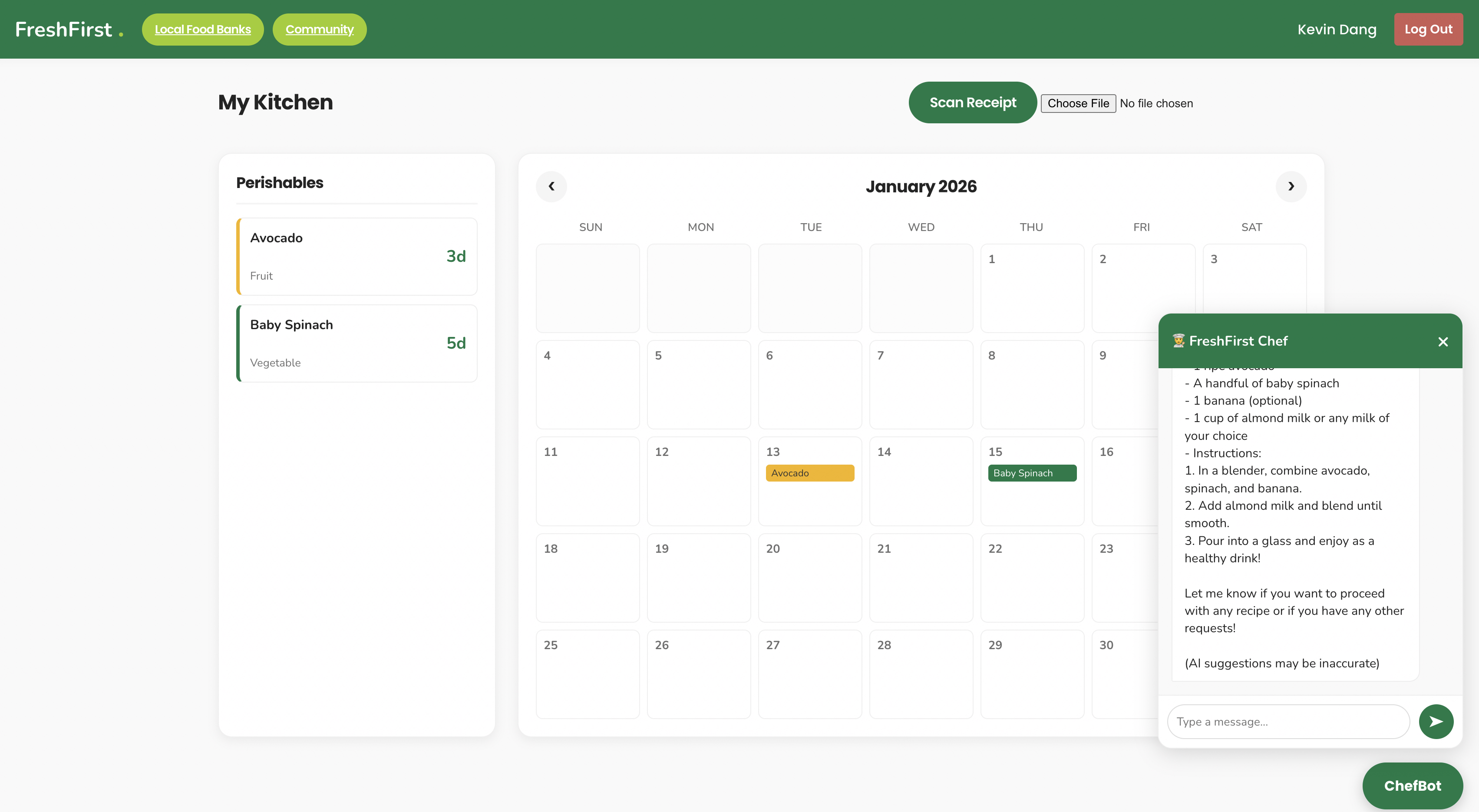
Task: Click the yellow Avocado calendar event
Action: point(809,472)
